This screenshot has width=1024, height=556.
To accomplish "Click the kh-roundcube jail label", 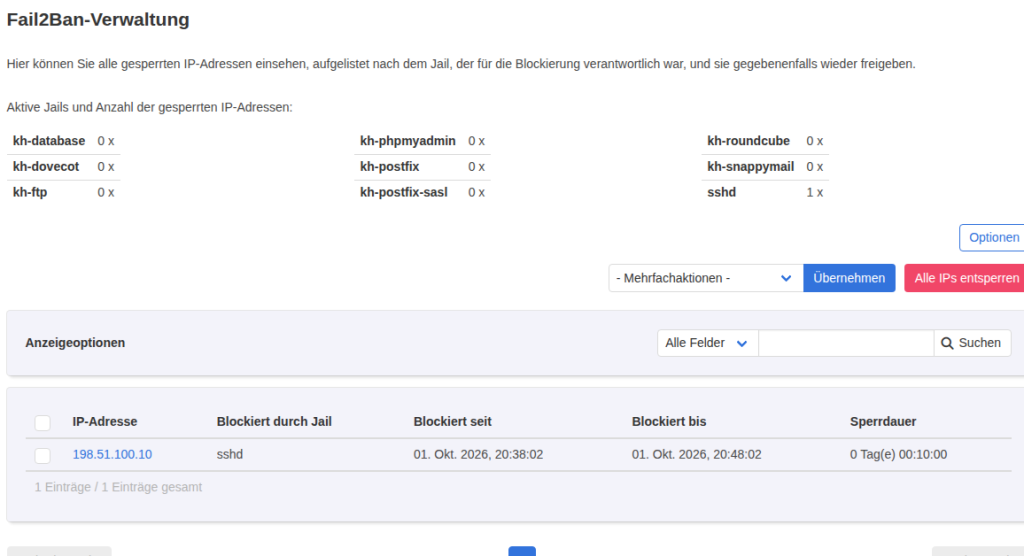I will 748,141.
